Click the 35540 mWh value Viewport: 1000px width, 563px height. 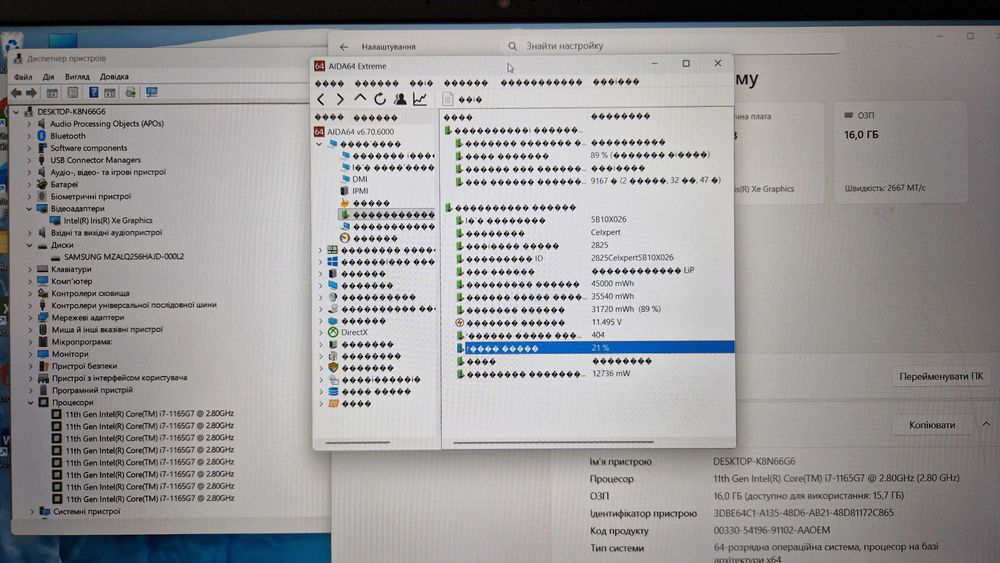click(612, 296)
